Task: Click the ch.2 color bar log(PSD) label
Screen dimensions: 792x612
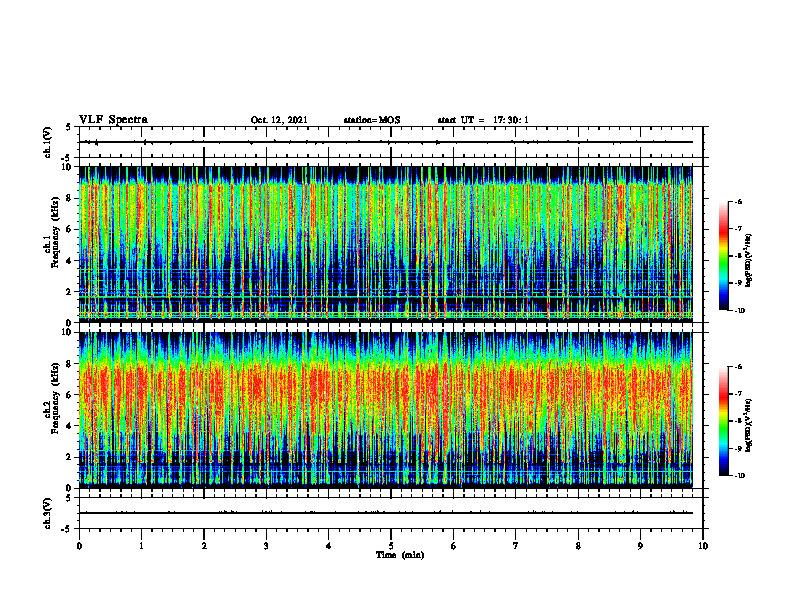Action: click(x=749, y=425)
